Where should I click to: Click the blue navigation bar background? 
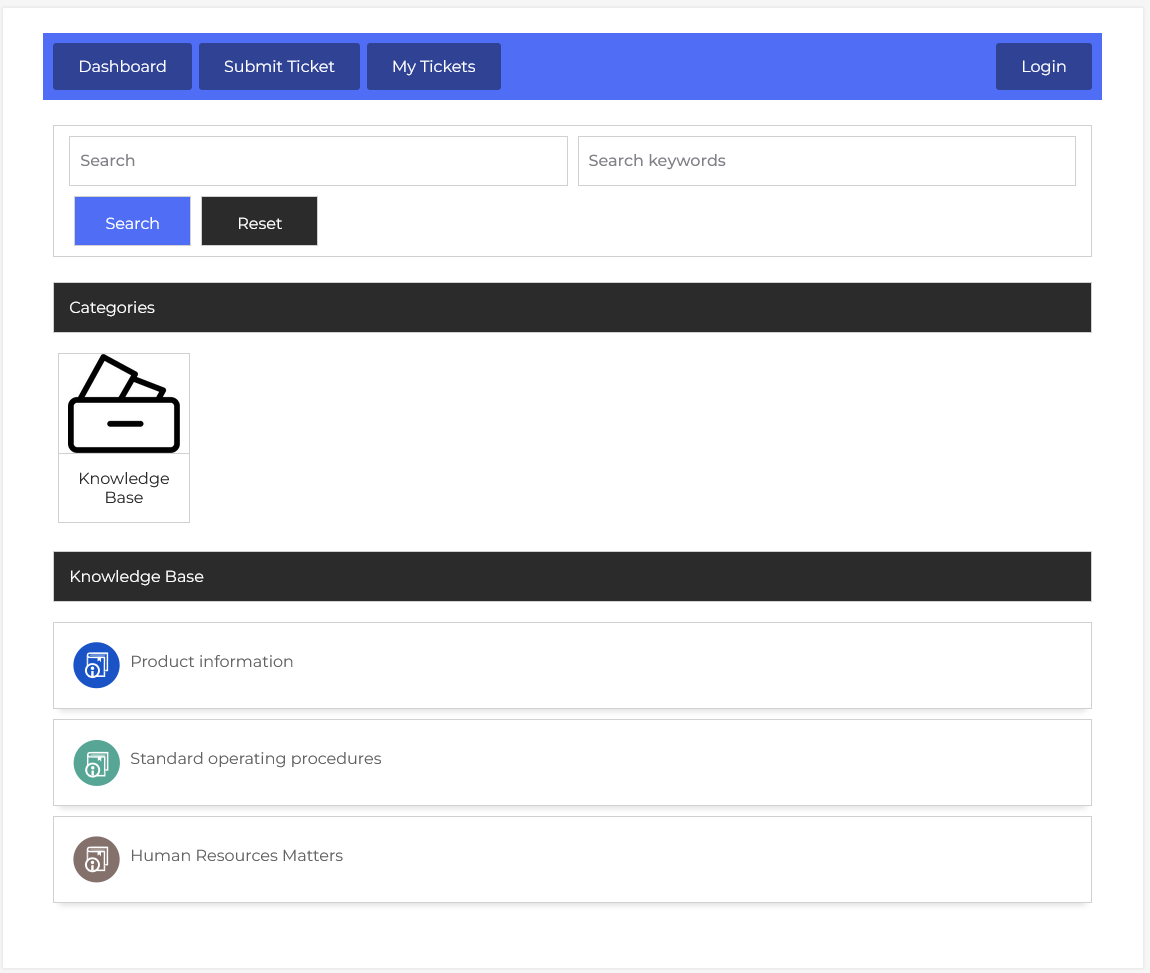(x=748, y=67)
